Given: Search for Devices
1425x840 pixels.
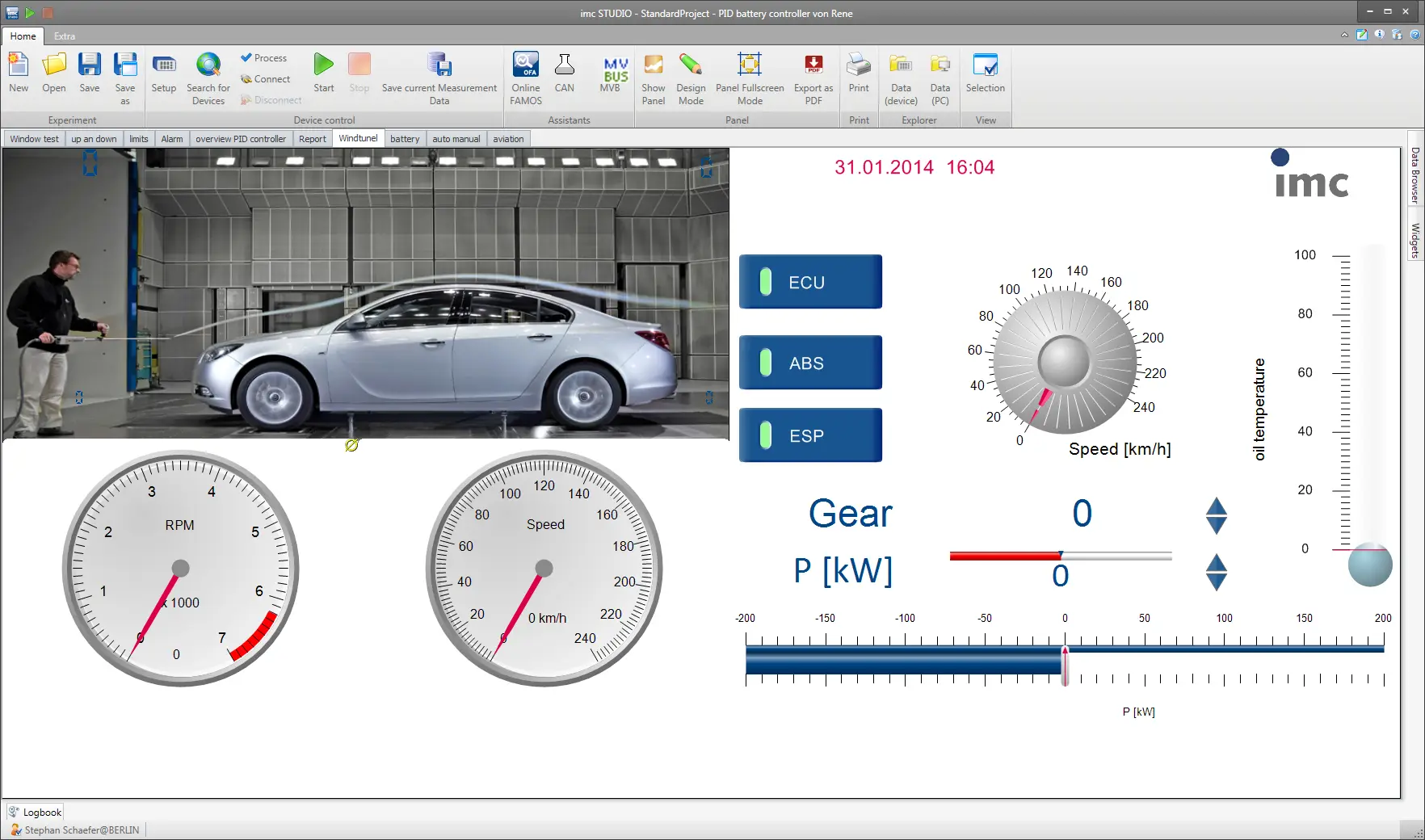Looking at the screenshot, I should click(208, 78).
